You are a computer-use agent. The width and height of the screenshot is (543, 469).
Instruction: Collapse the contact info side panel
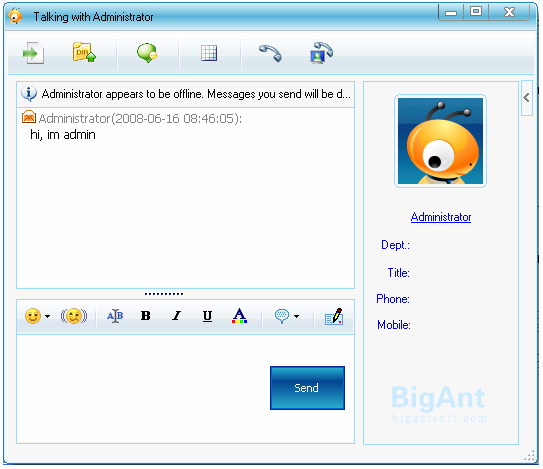coord(526,98)
